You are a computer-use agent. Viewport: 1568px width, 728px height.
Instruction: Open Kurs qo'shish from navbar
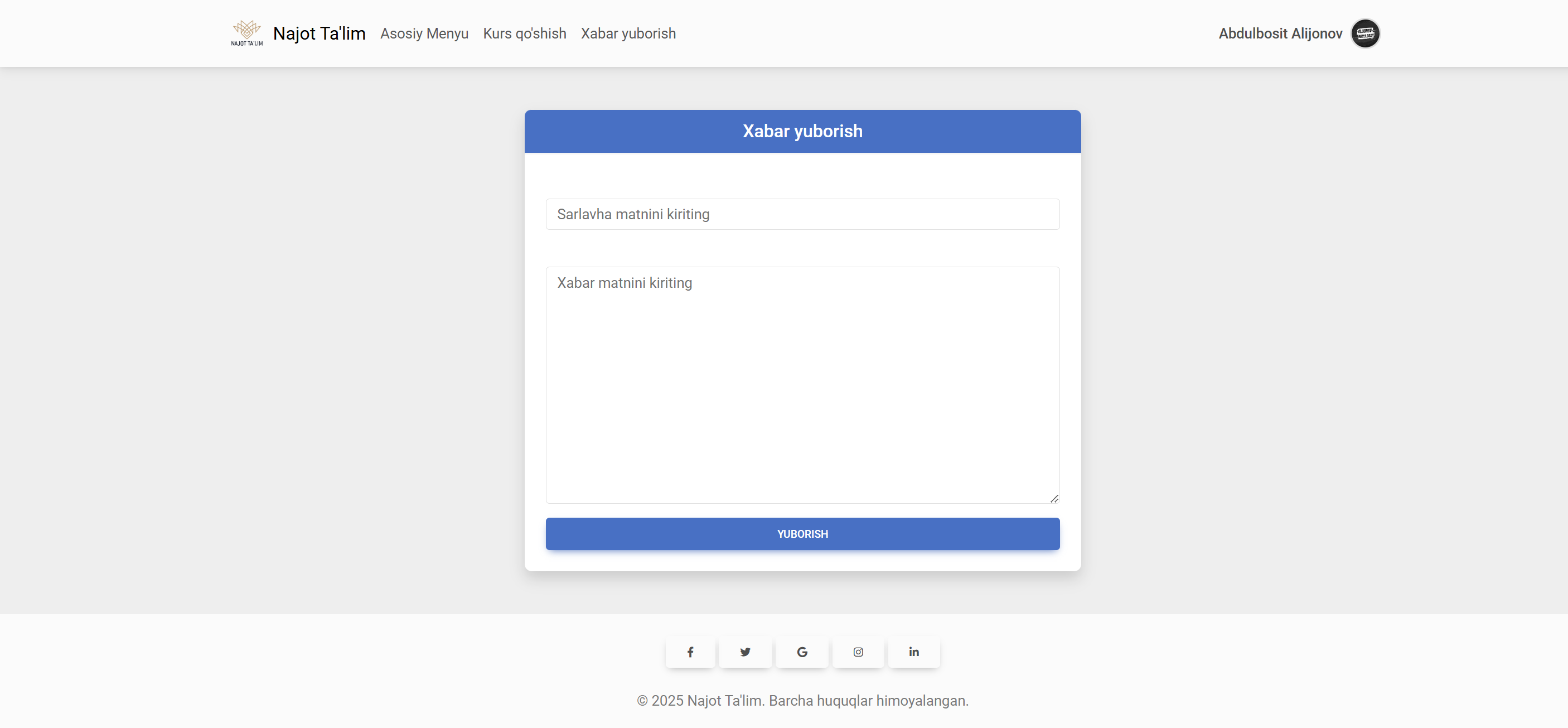[524, 33]
